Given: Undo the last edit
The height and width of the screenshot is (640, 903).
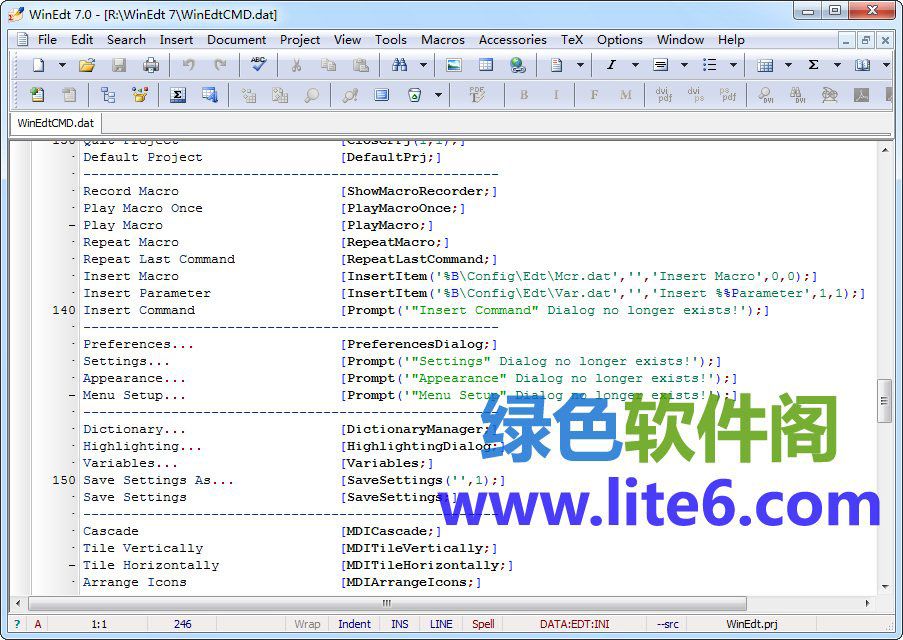Looking at the screenshot, I should click(188, 65).
